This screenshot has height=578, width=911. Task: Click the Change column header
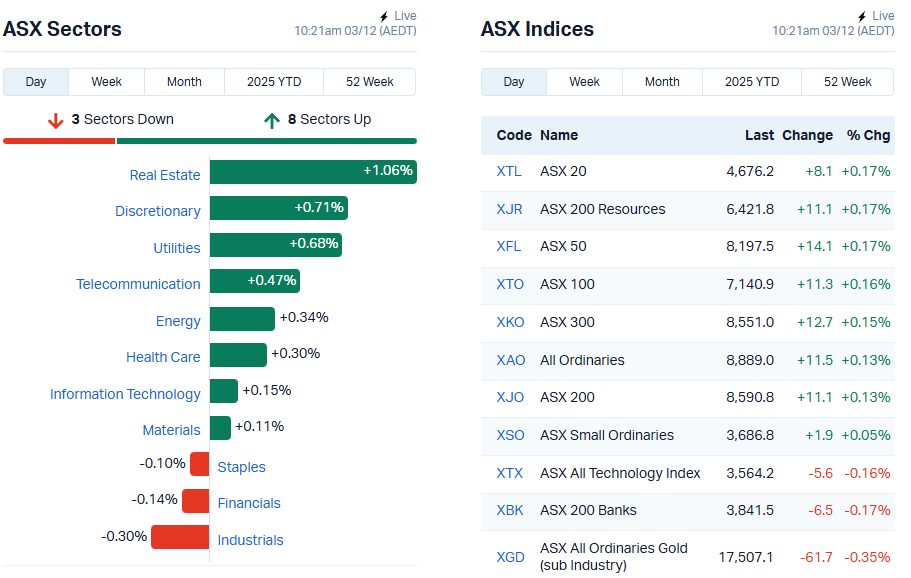(x=808, y=135)
